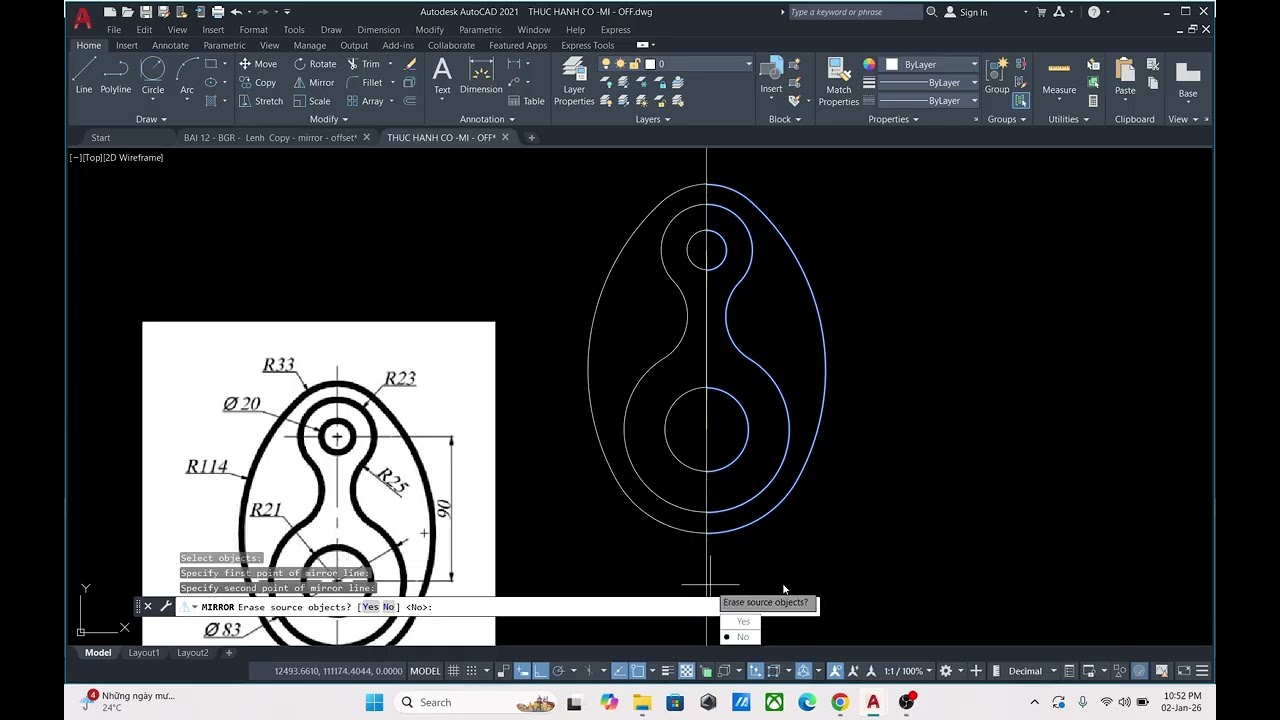
Task: Open the Decimal units dropdown in status bar
Action: [1031, 671]
